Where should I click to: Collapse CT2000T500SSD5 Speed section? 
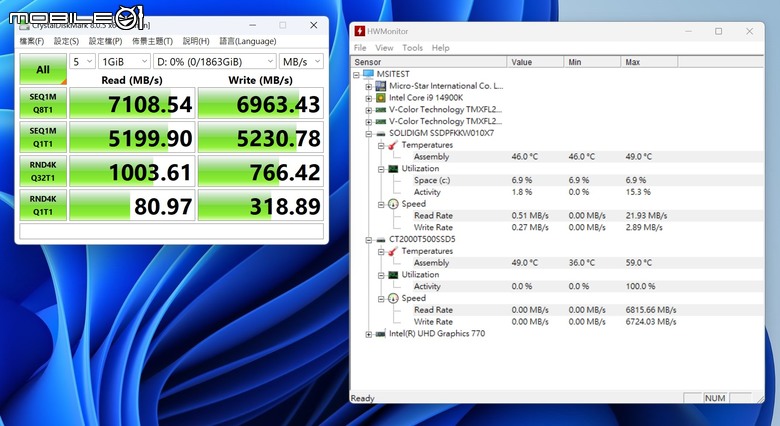381,299
